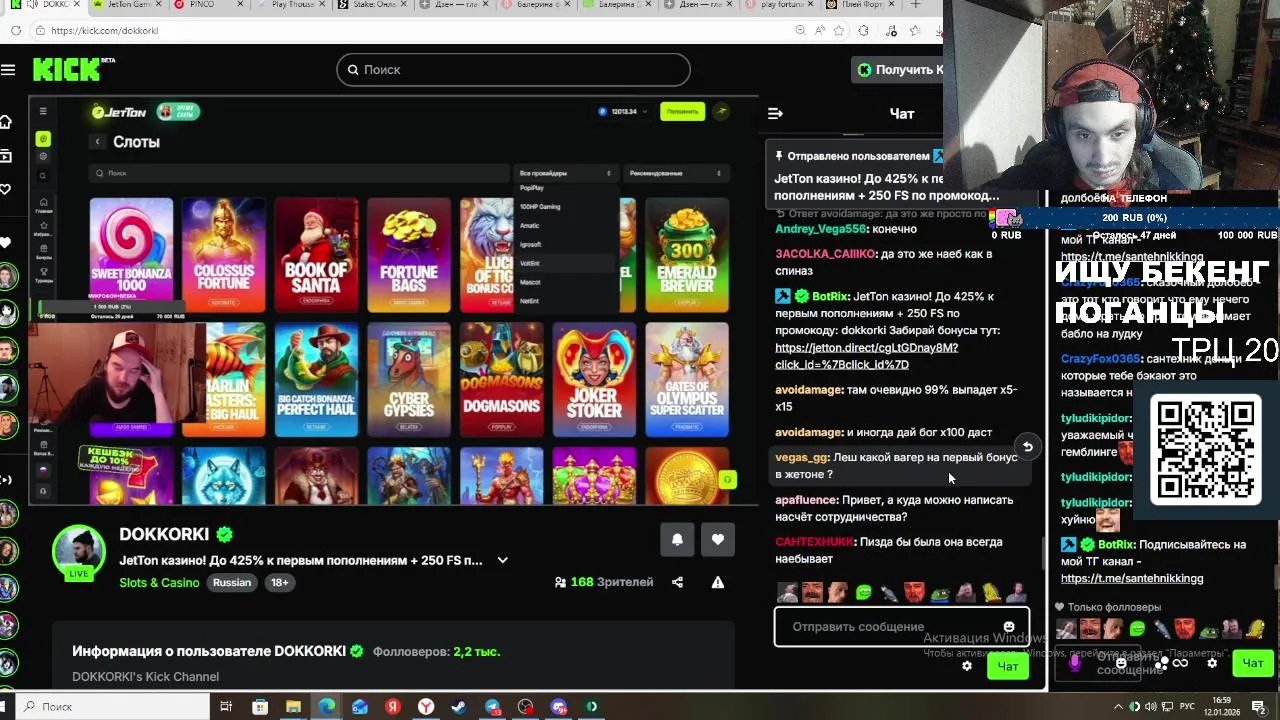
Task: Click the Windows taskbar search box
Action: (110, 707)
